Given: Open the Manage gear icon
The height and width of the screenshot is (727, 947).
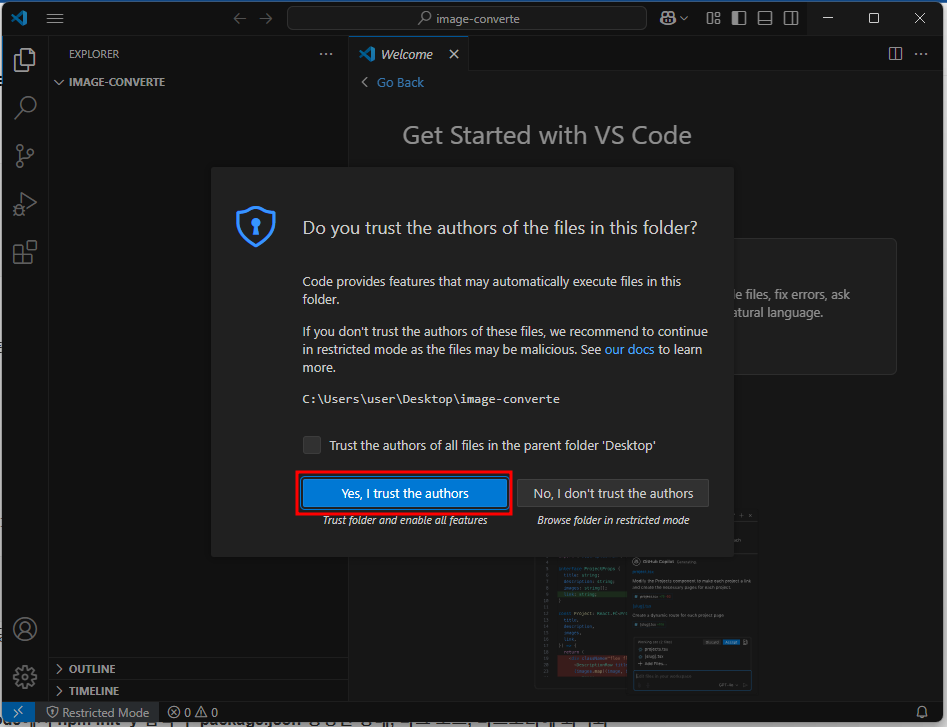Looking at the screenshot, I should pos(25,677).
